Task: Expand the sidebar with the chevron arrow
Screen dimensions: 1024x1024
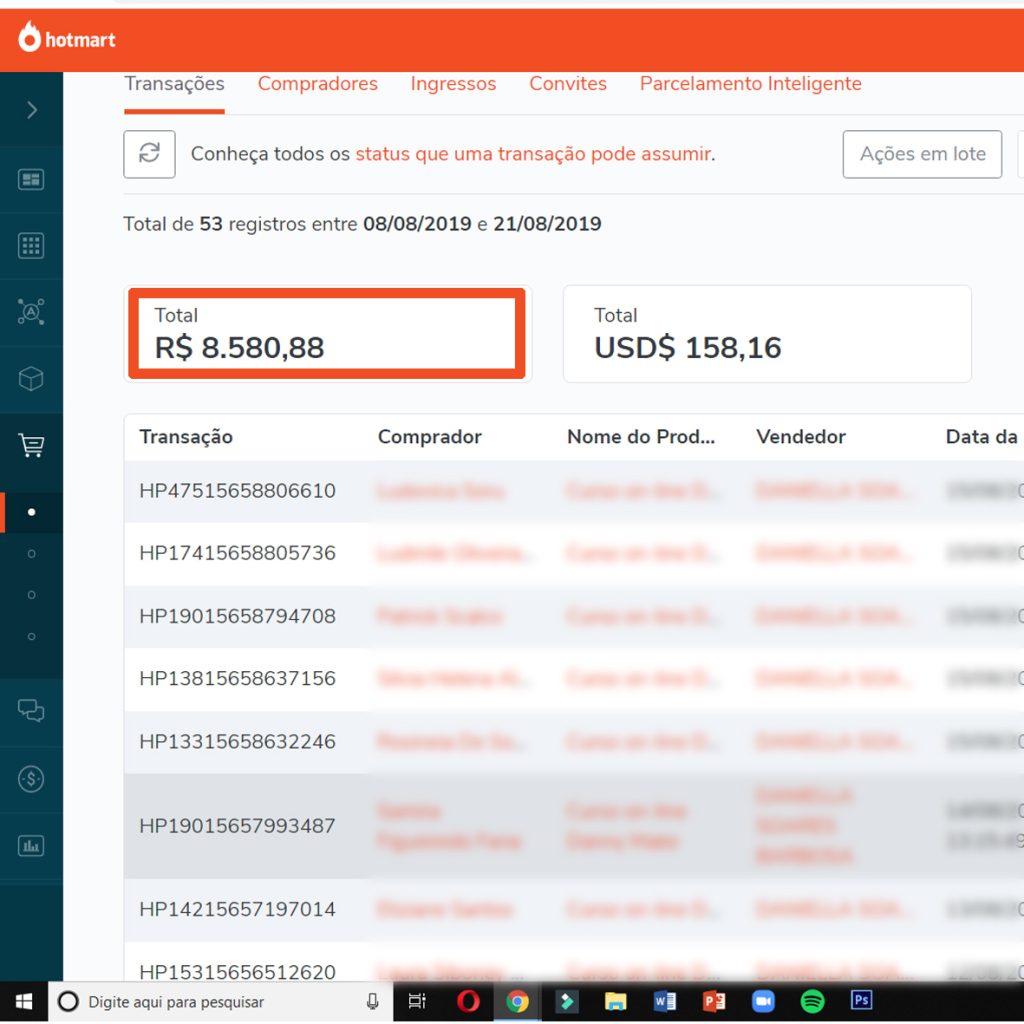Action: pyautogui.click(x=32, y=110)
